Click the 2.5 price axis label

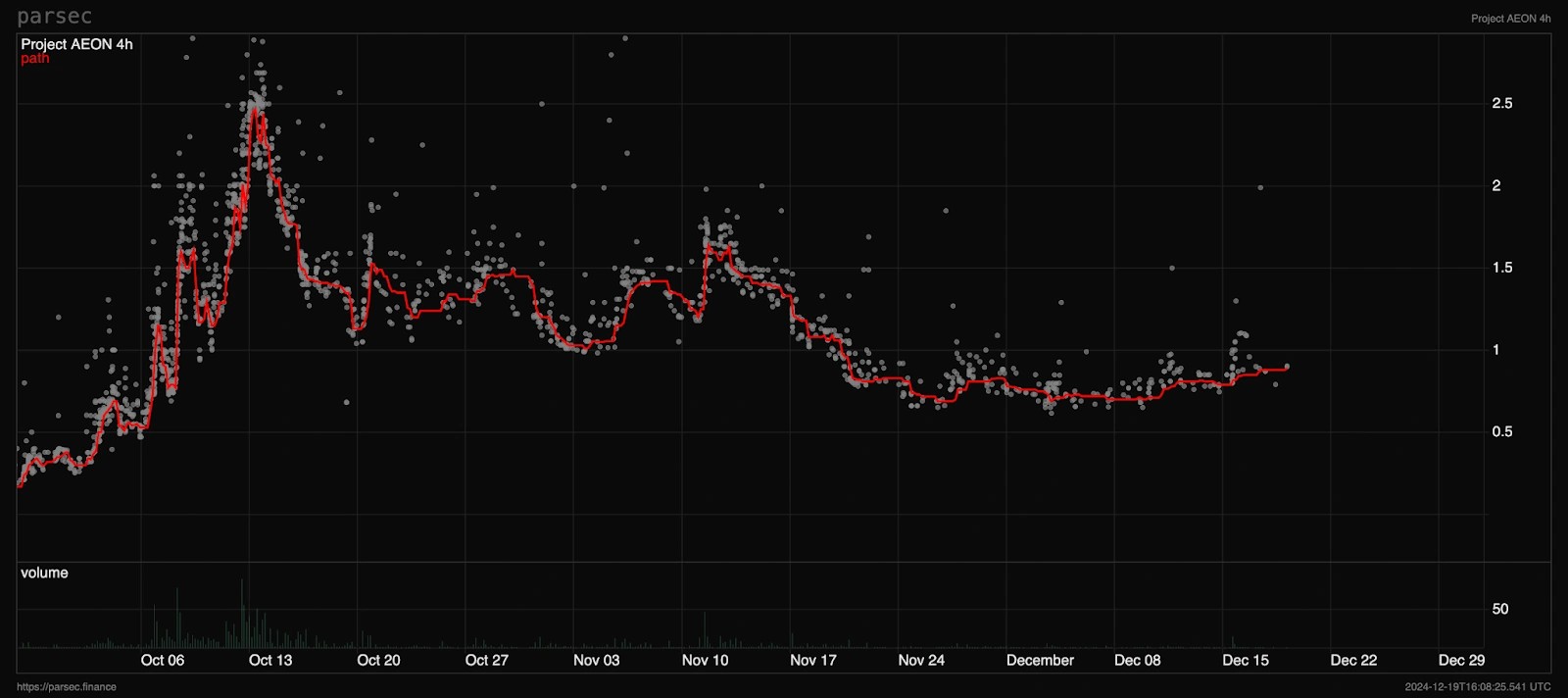pyautogui.click(x=1501, y=103)
